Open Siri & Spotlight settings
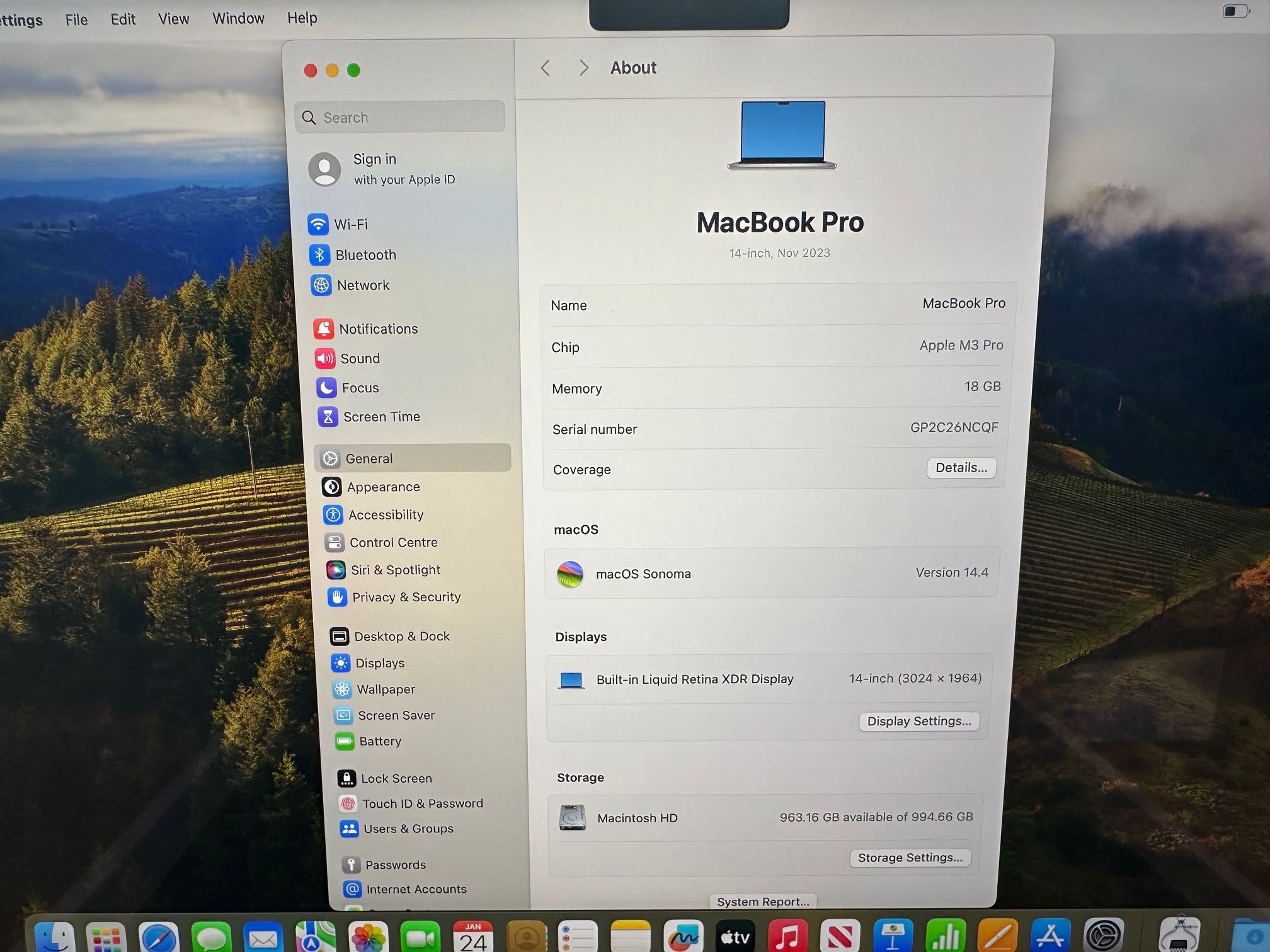The image size is (1270, 952). point(384,570)
